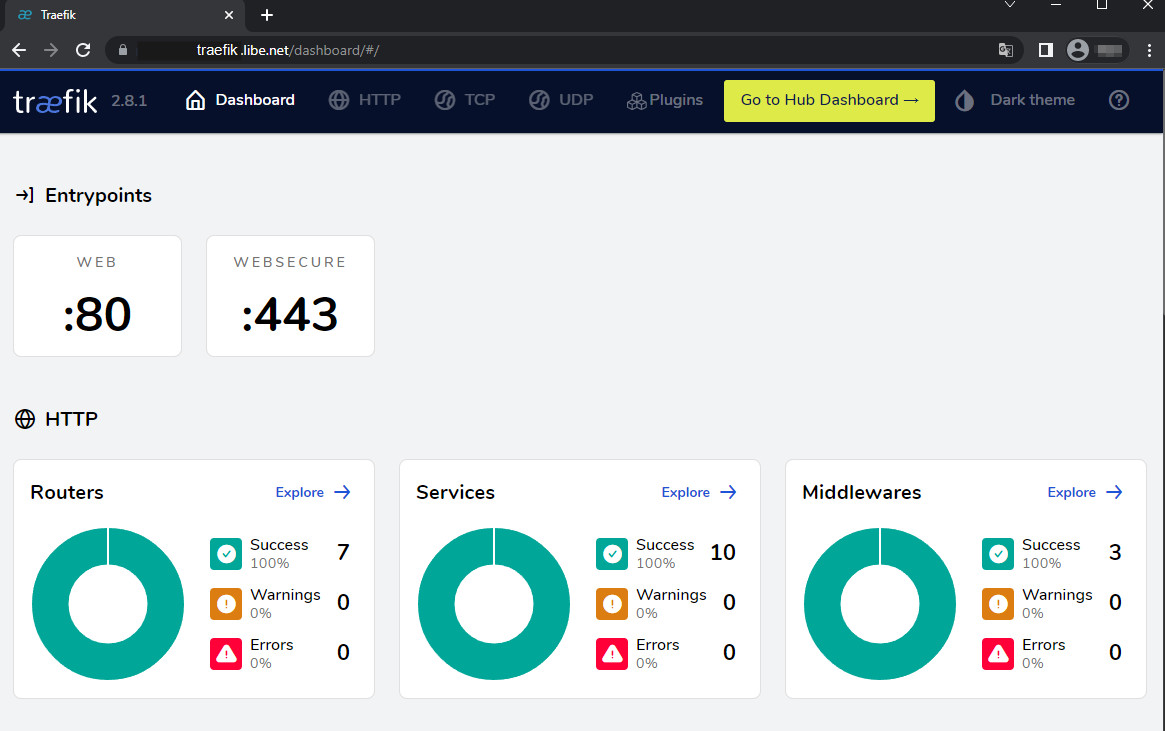Open the tab search chevron dropdown
Image resolution: width=1165 pixels, height=731 pixels.
pos(1011,6)
